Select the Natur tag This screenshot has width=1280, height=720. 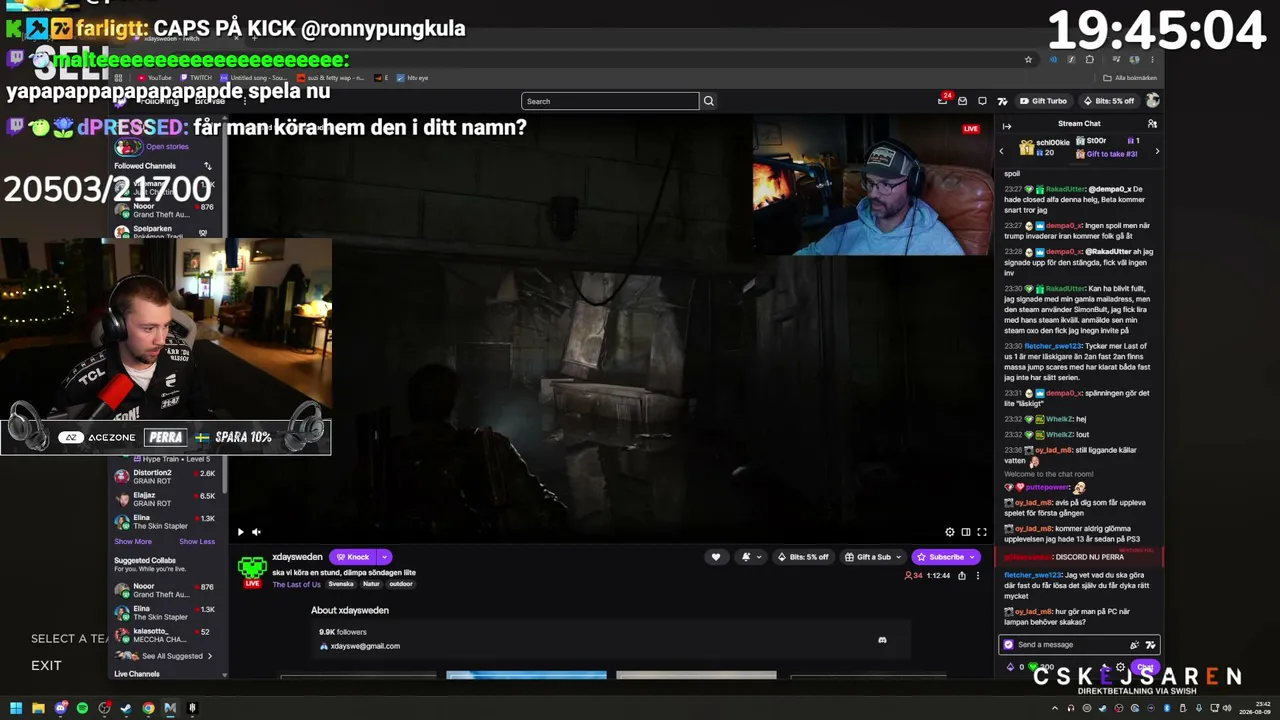(x=371, y=584)
